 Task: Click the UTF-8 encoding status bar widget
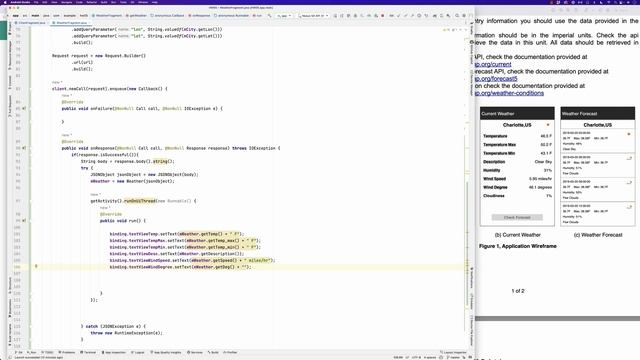(x=416, y=357)
